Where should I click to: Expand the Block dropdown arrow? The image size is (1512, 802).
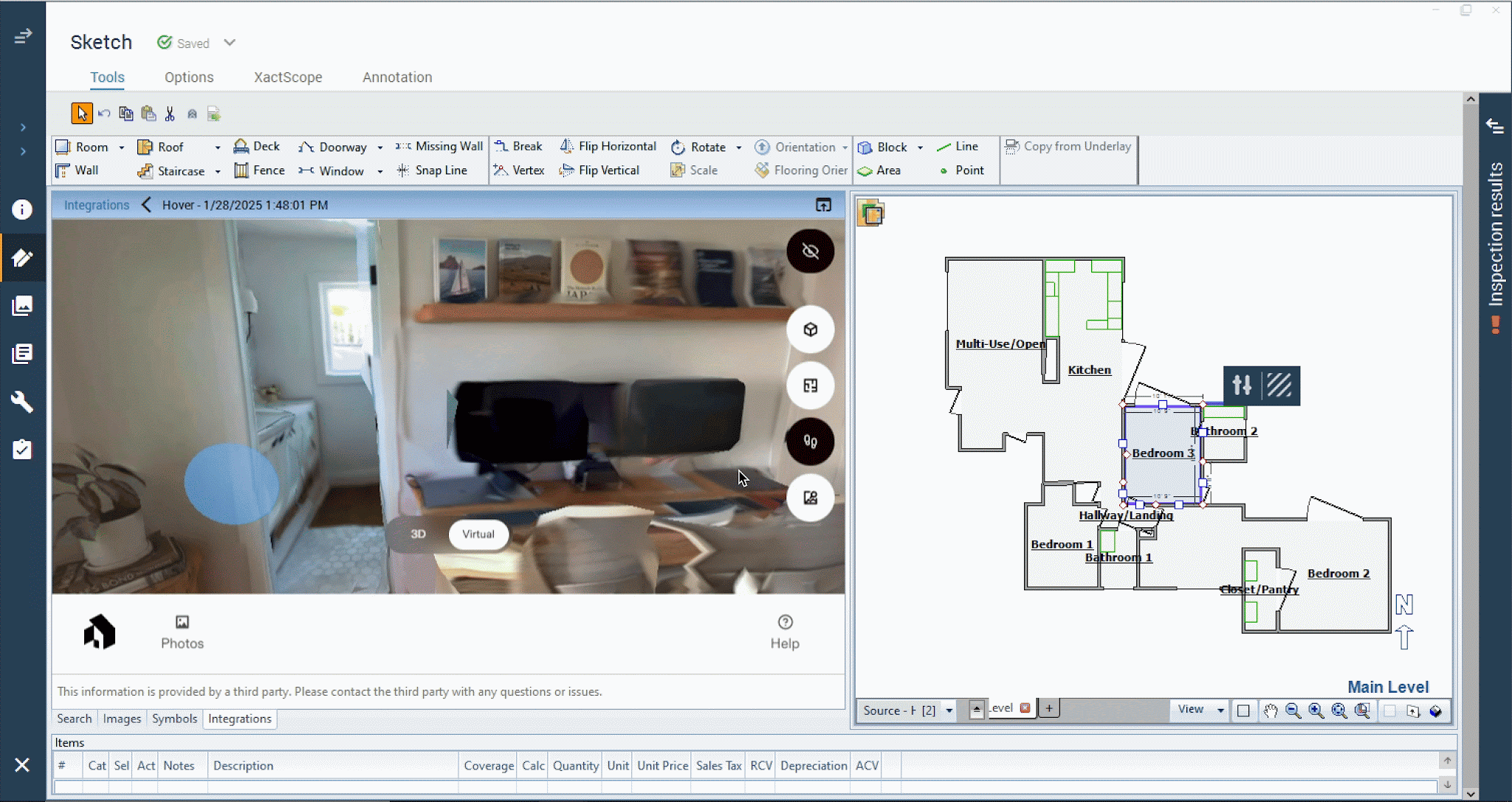[921, 148]
